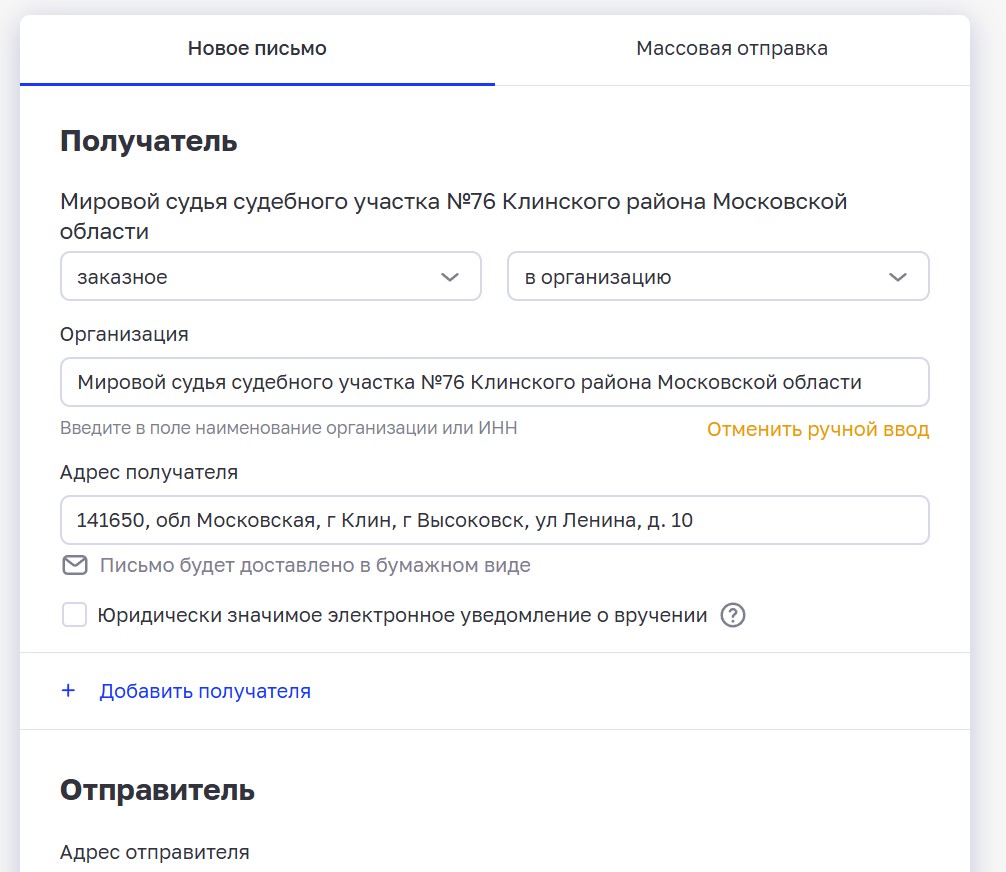Focus the Организация input field

tap(494, 382)
